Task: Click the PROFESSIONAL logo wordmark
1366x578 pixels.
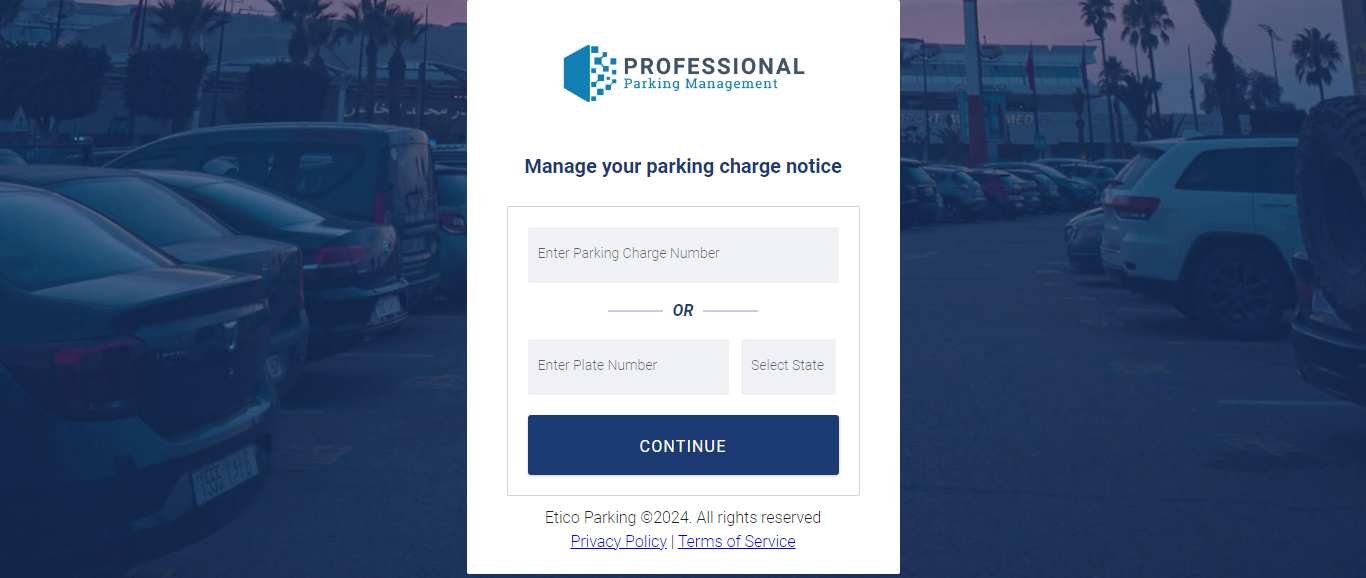Action: pyautogui.click(x=714, y=66)
